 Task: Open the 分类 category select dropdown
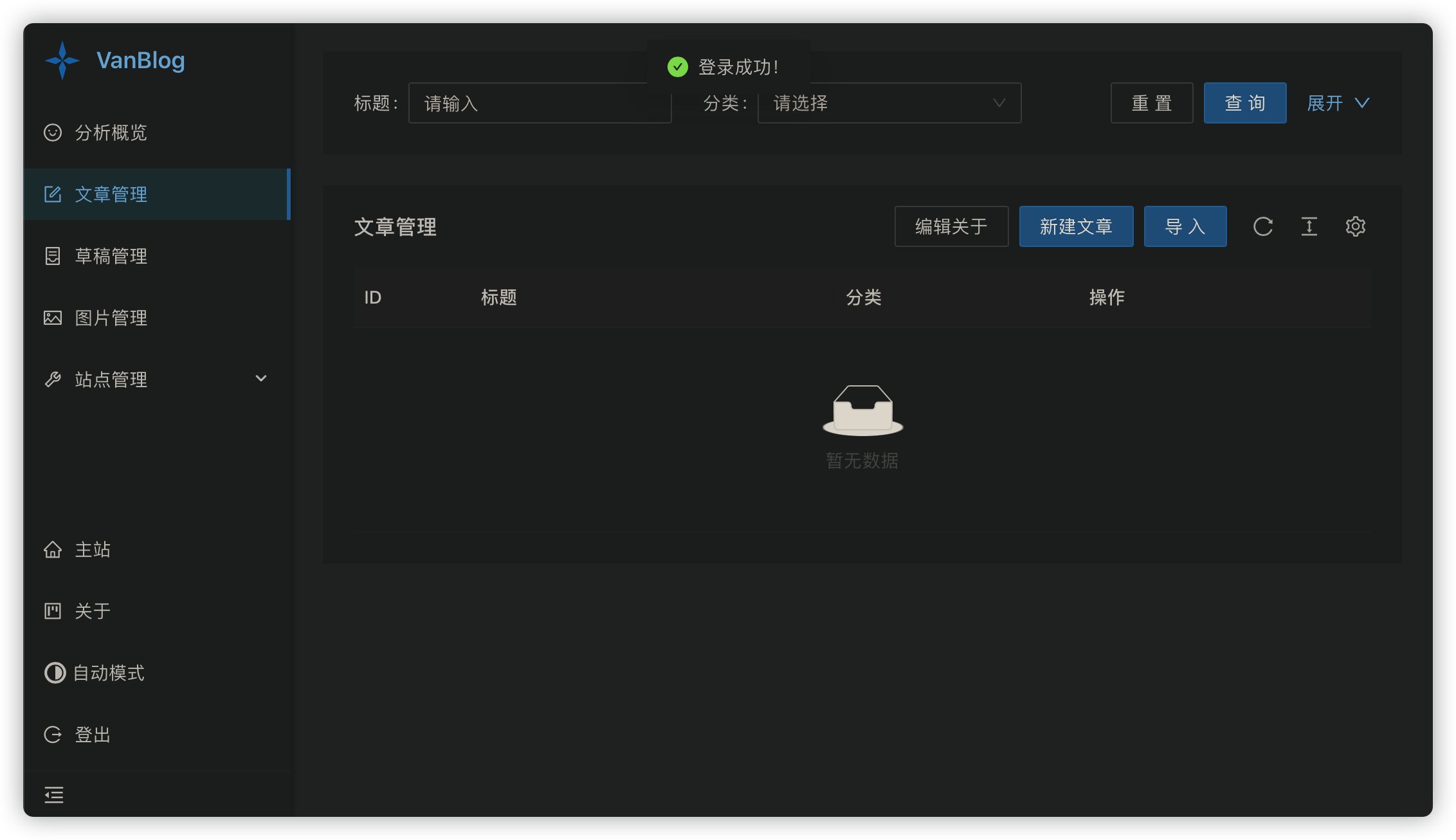[889, 103]
